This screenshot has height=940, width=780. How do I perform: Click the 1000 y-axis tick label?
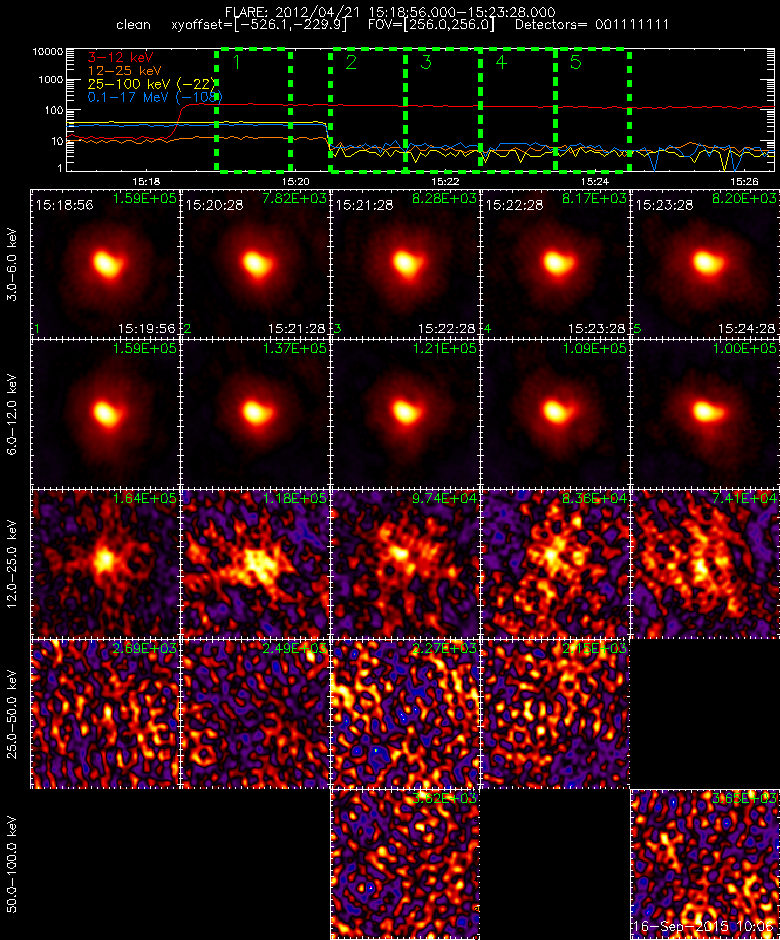[50, 80]
